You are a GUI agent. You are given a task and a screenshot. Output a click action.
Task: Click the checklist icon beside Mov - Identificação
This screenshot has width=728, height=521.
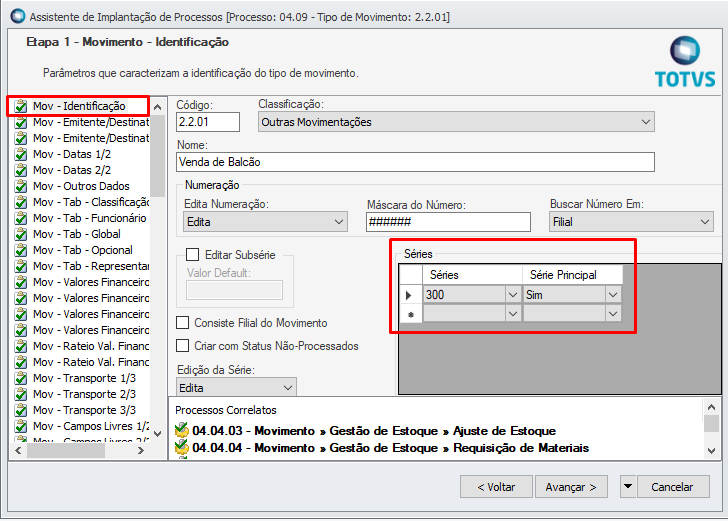pyautogui.click(x=20, y=106)
